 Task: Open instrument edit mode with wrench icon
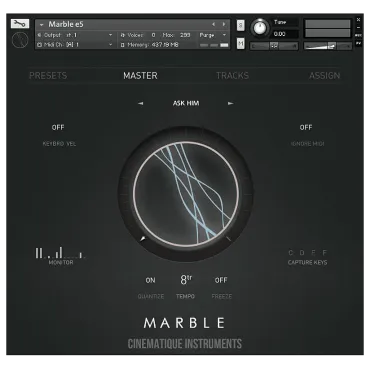pos(20,24)
